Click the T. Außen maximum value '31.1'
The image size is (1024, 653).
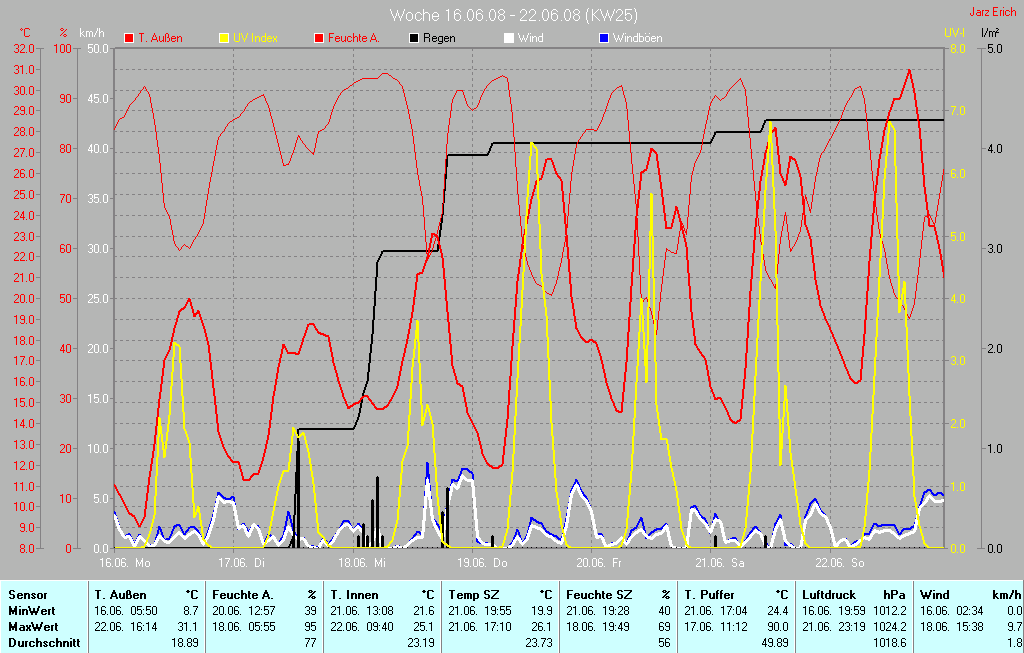(190, 626)
